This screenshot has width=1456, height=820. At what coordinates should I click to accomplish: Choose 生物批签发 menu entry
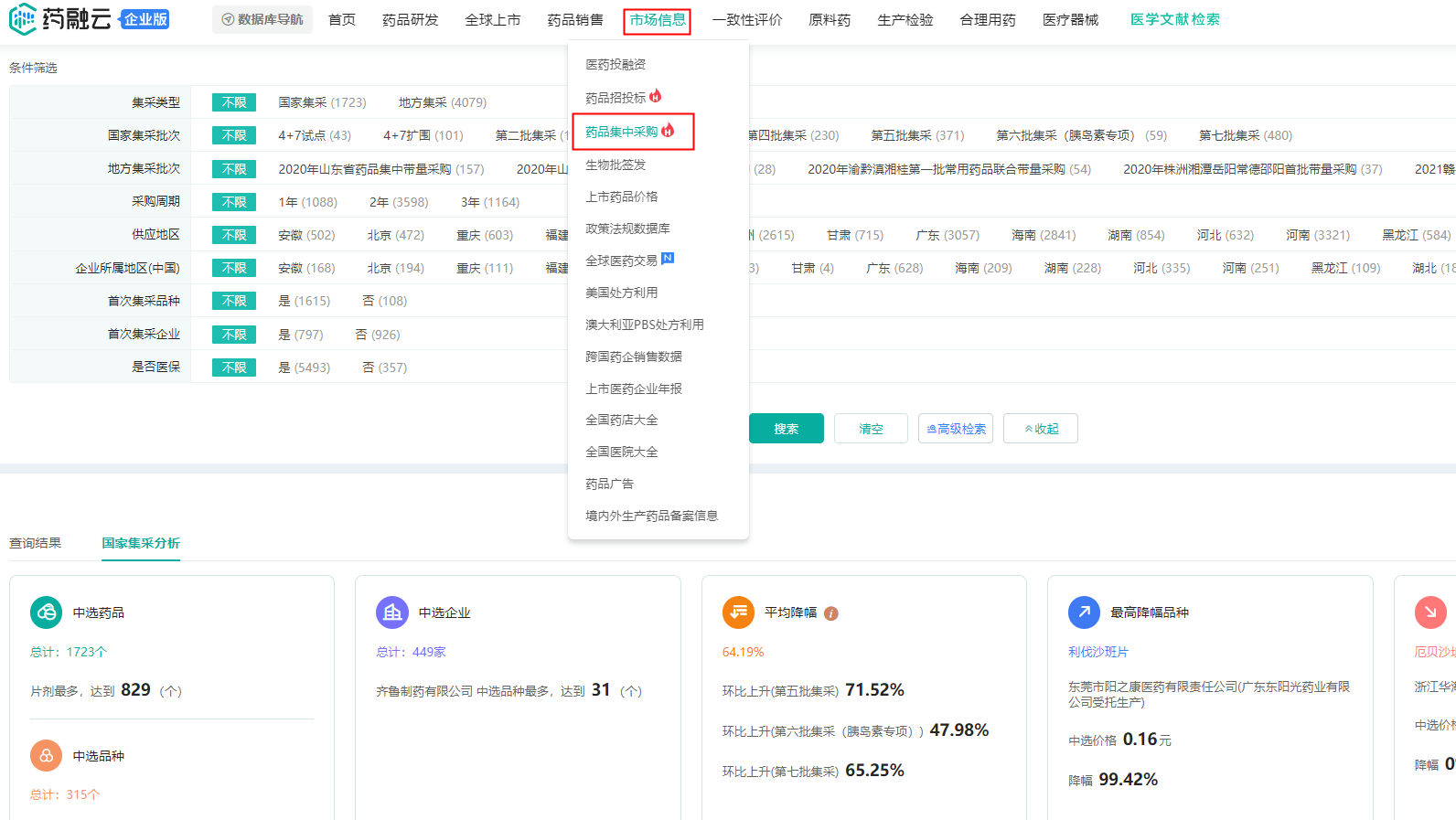[616, 165]
